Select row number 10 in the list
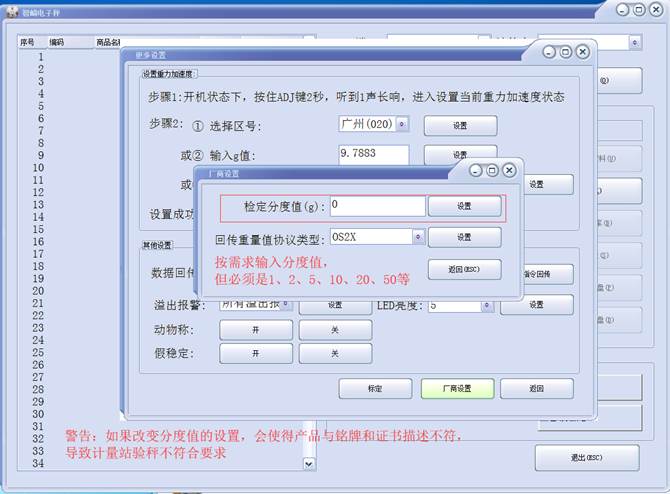The width and height of the screenshot is (670, 494). [38, 168]
